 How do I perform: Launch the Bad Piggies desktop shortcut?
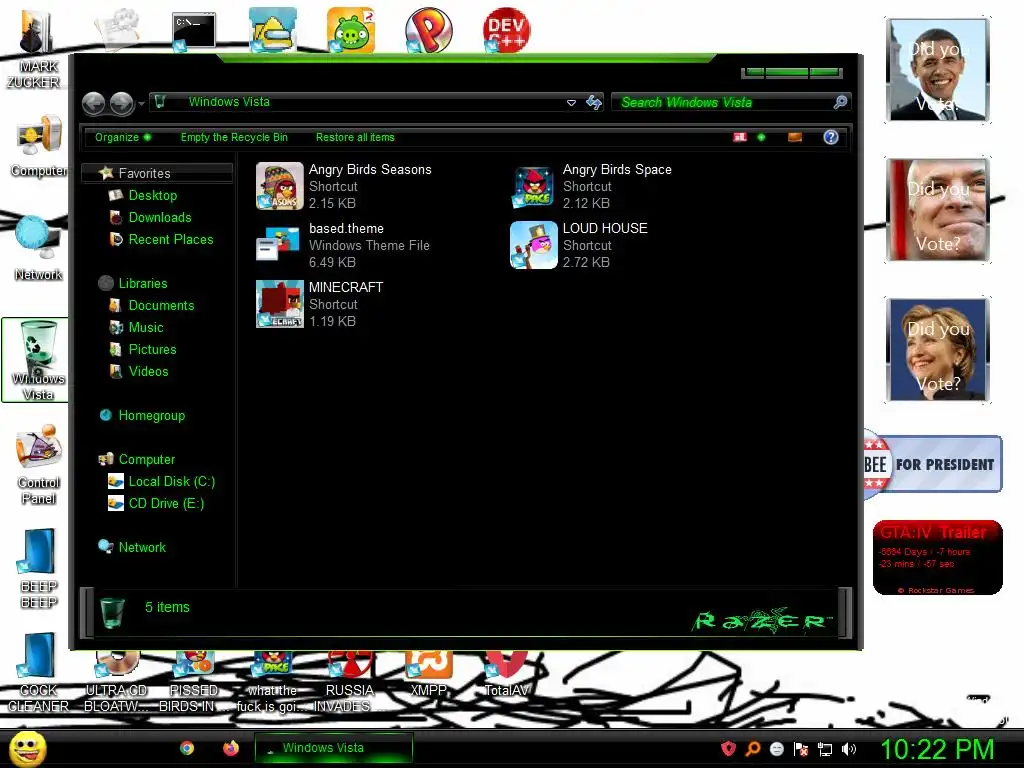(351, 30)
